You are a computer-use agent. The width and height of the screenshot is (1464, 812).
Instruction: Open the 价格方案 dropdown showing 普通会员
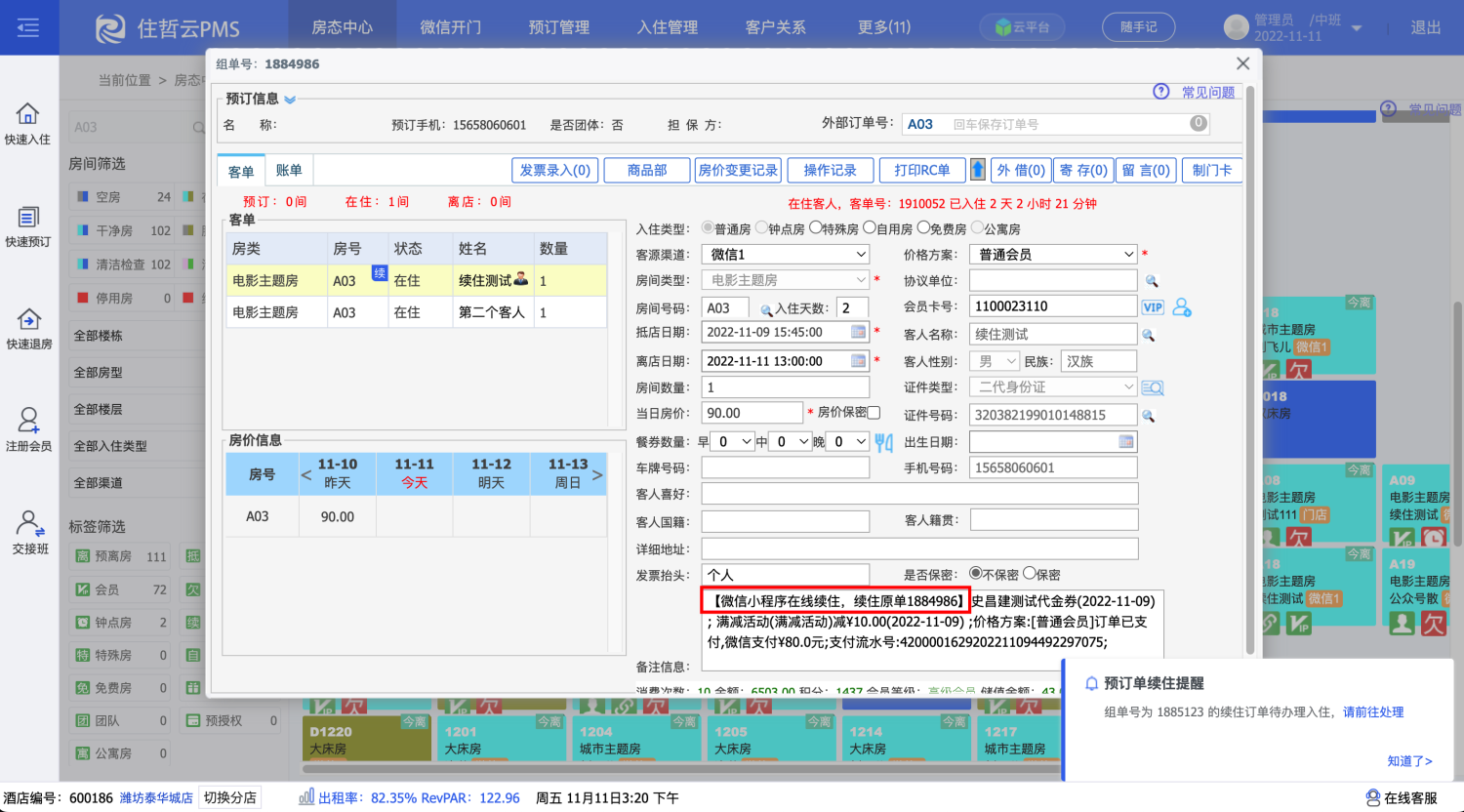pos(1053,254)
